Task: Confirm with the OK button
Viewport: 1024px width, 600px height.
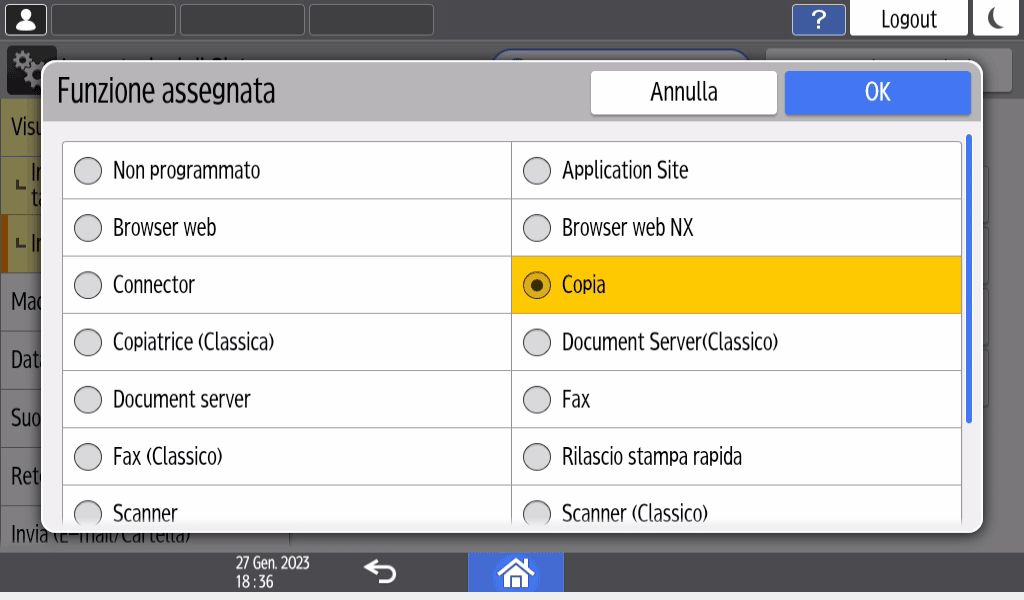Action: (877, 92)
